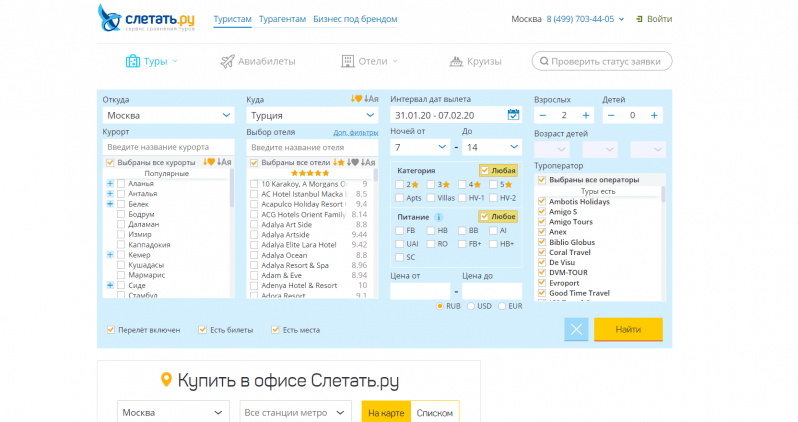The image size is (798, 422).
Task: Sort resorts alphabetically
Action: point(224,162)
